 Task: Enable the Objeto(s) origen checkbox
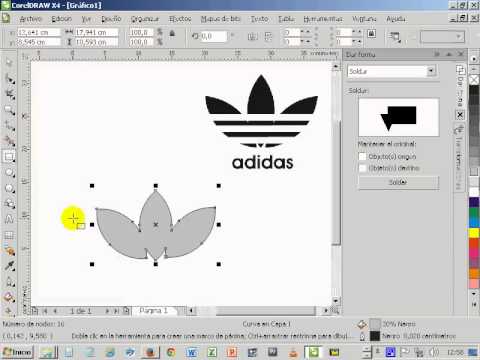(x=362, y=156)
